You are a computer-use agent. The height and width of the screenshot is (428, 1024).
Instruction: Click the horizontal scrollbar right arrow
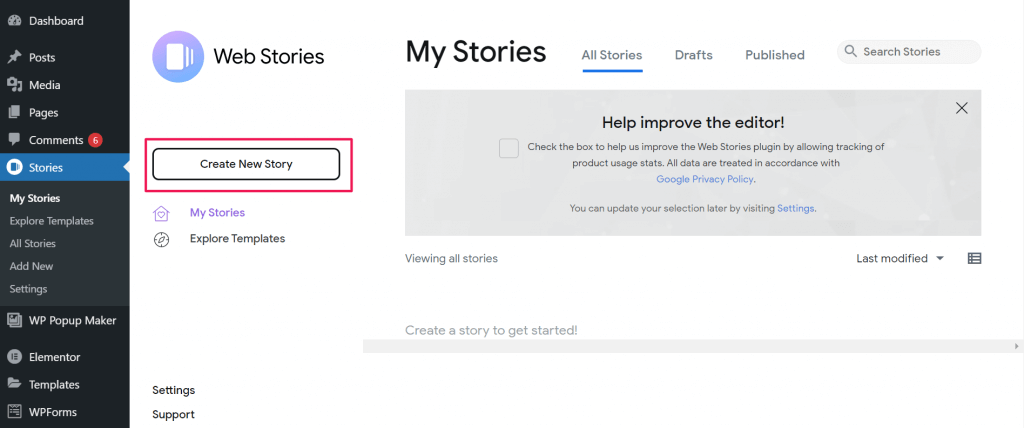coord(1017,346)
